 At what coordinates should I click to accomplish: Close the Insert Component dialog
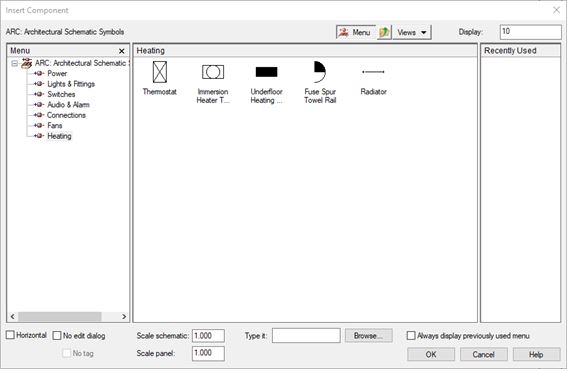(556, 10)
